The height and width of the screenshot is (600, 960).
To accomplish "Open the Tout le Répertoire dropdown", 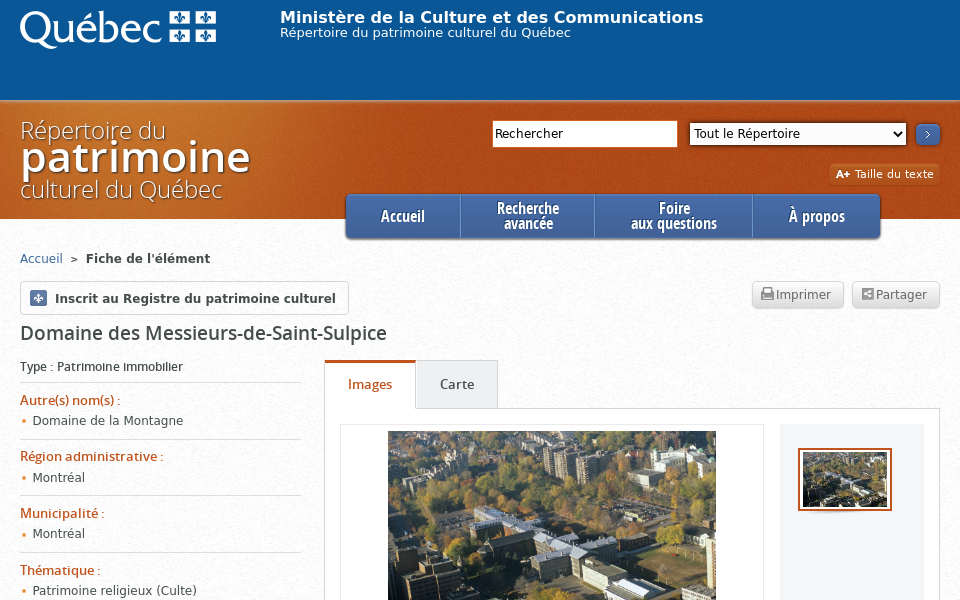I will [797, 134].
